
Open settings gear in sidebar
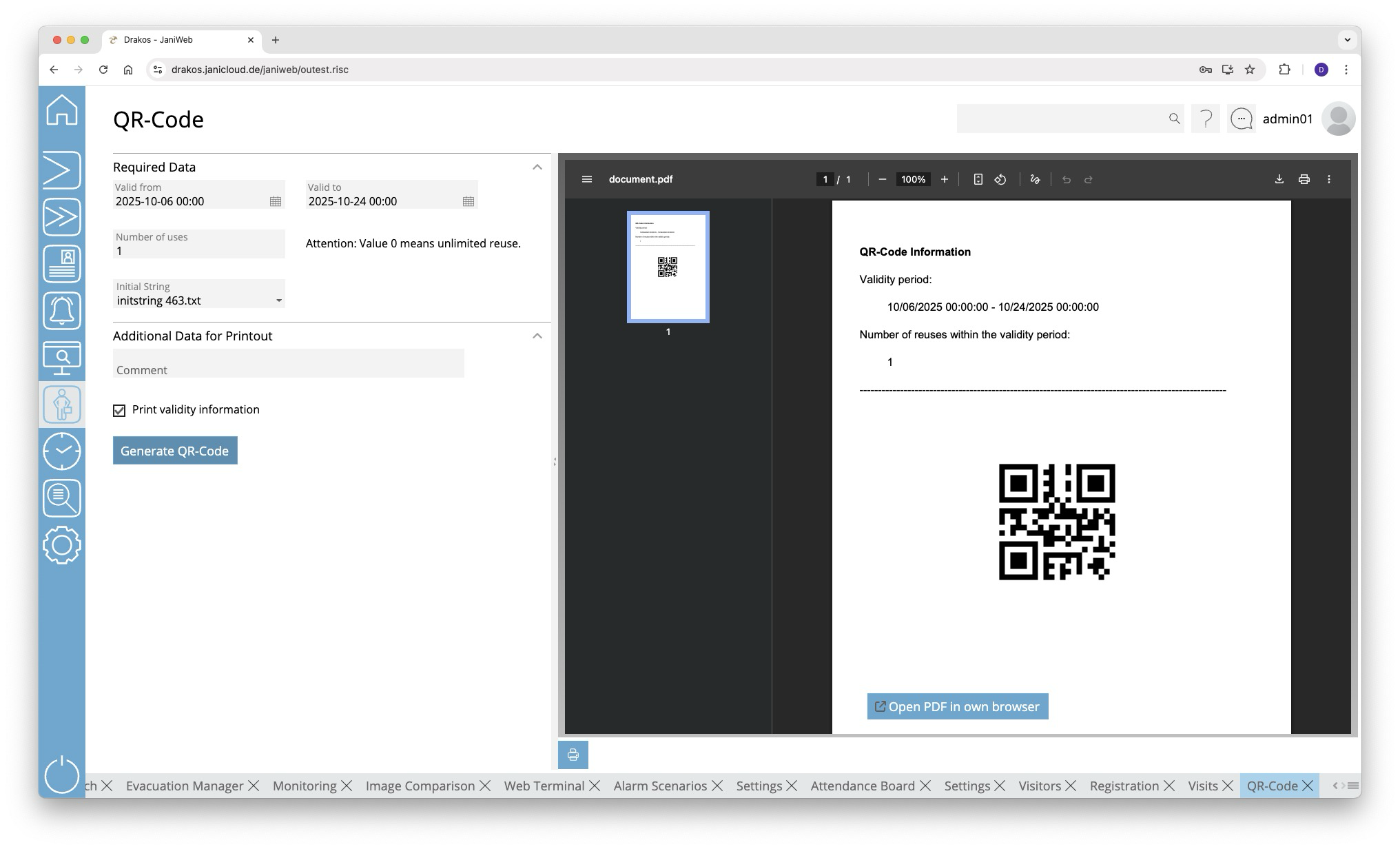click(62, 545)
